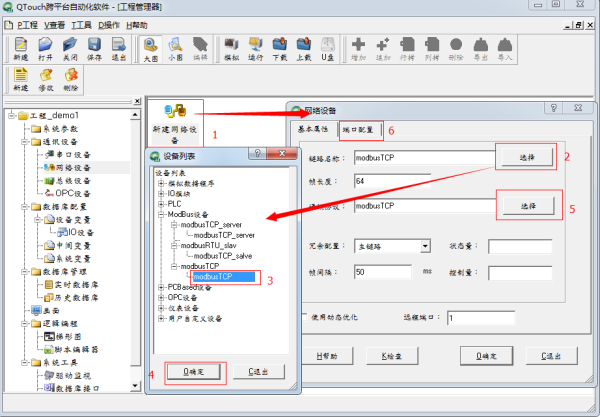Viewport: 600px width, 417px height.
Task: Click 选择 button beside 链路名称 field
Action: click(525, 158)
